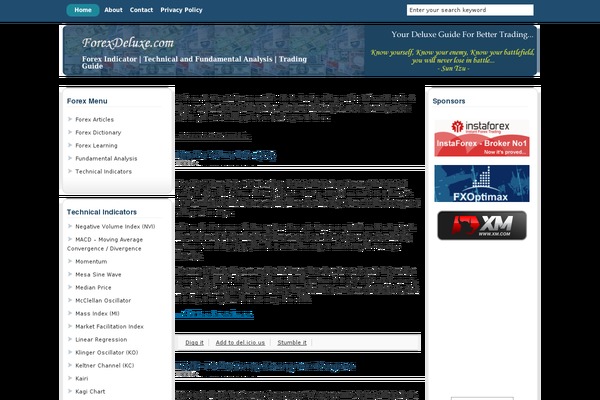600x400 pixels.
Task: Select the Momentum indicator link
Action: tap(91, 261)
